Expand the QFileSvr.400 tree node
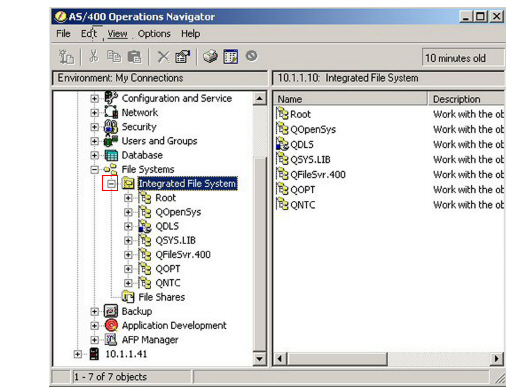Viewport: 514px width, 388px height. click(128, 255)
